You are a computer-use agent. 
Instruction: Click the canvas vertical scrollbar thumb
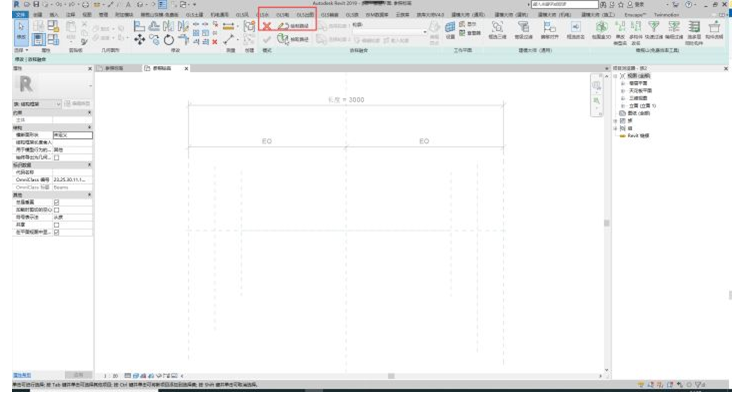[606, 223]
